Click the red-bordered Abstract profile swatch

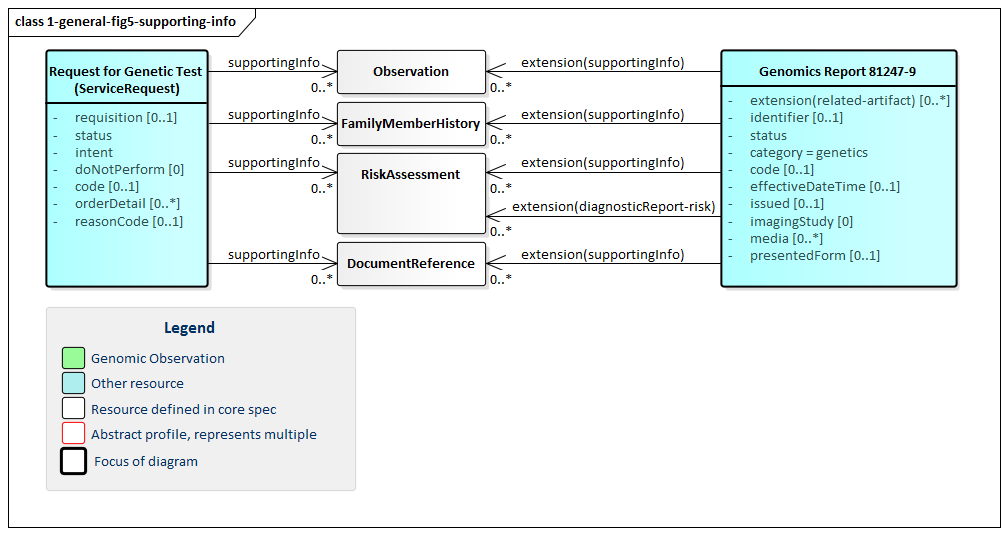73,434
